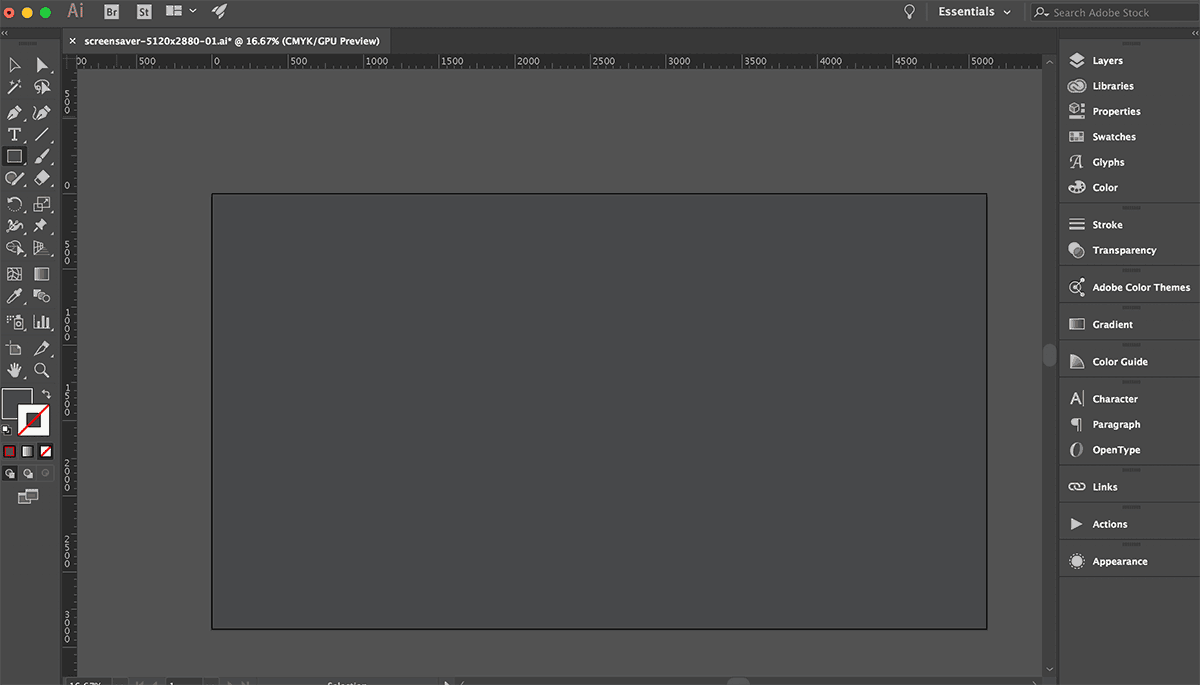Open the Layers panel
Viewport: 1200px width, 685px height.
coord(1107,61)
